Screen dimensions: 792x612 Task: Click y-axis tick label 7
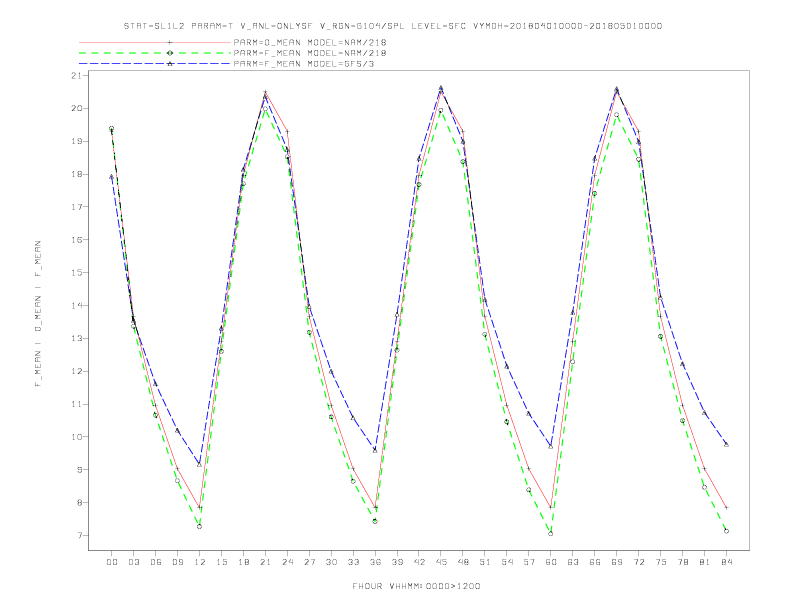coord(81,535)
